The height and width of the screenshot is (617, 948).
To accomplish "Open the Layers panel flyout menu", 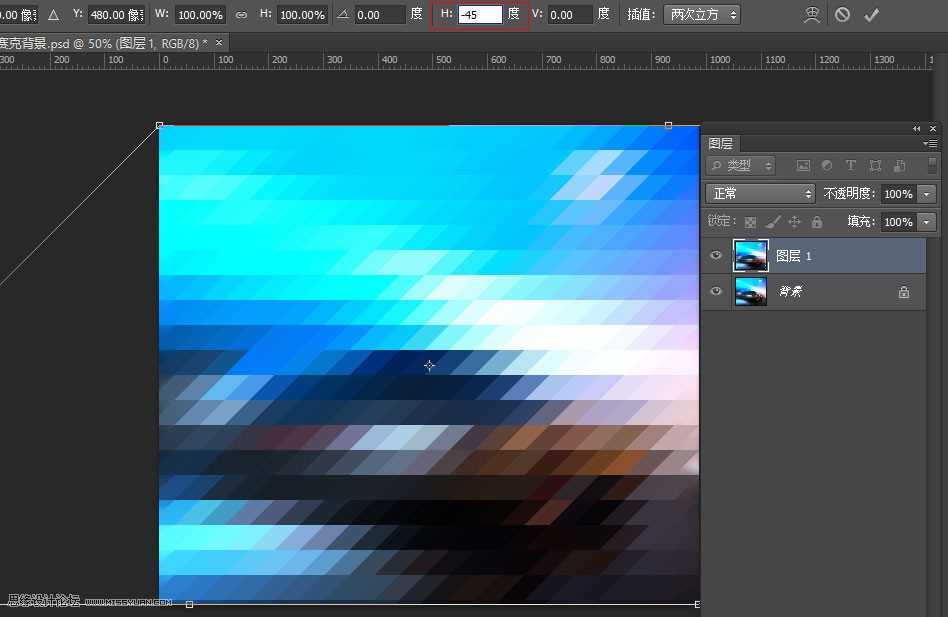I will [x=930, y=144].
